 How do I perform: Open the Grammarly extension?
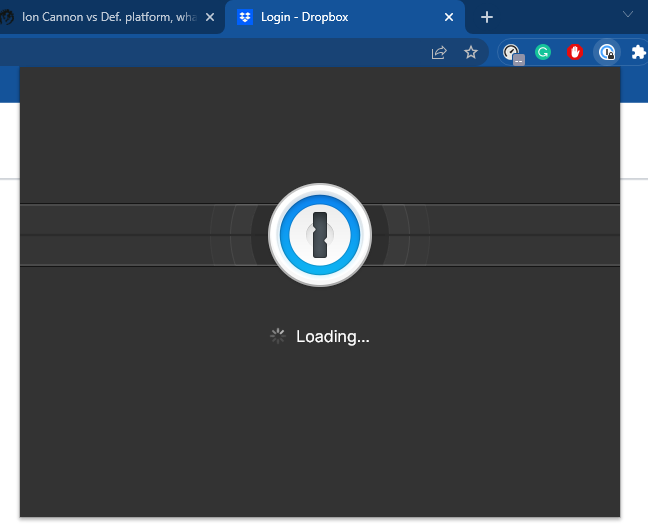point(543,52)
